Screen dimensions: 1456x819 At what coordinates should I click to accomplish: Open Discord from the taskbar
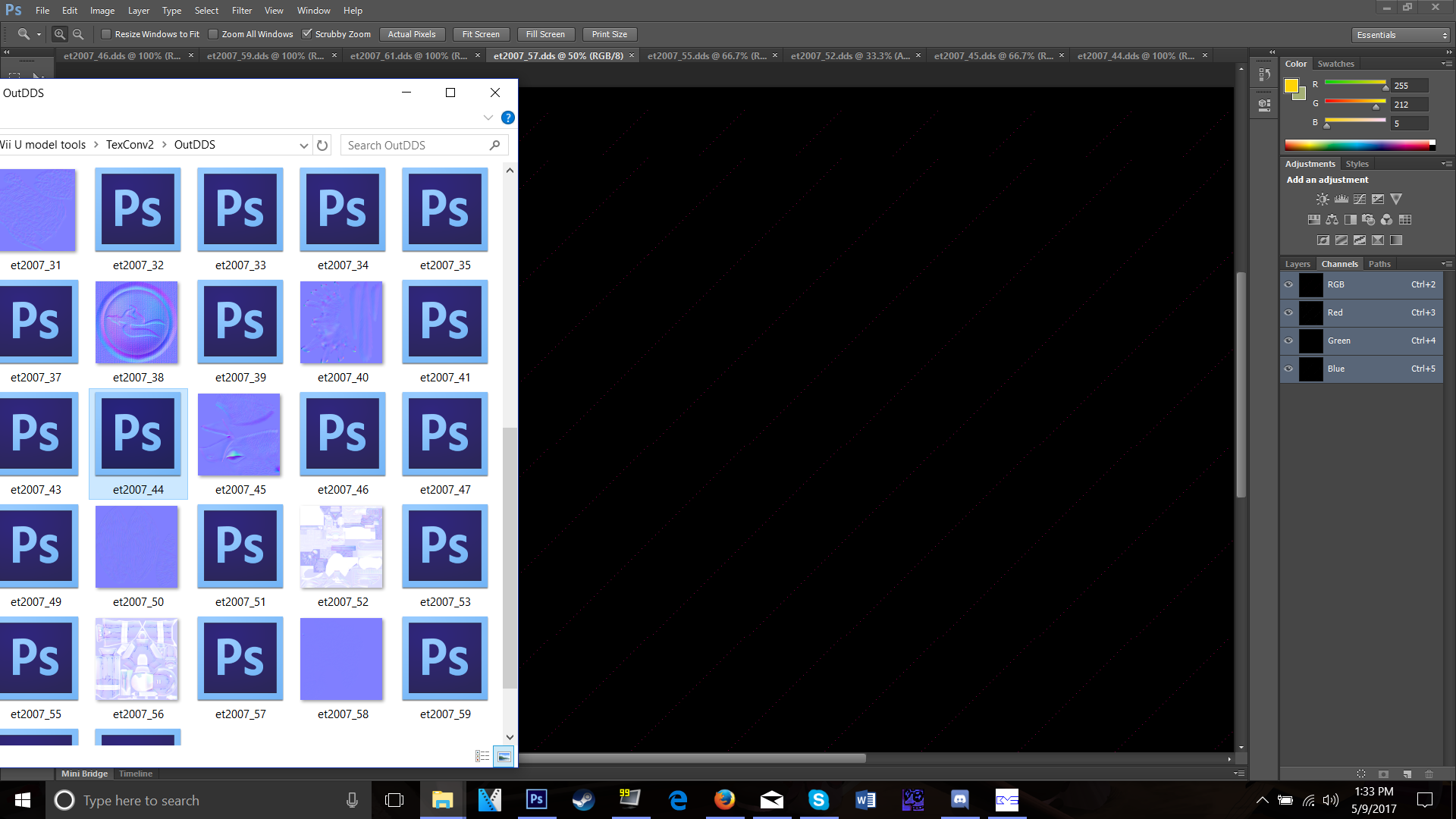coord(959,800)
